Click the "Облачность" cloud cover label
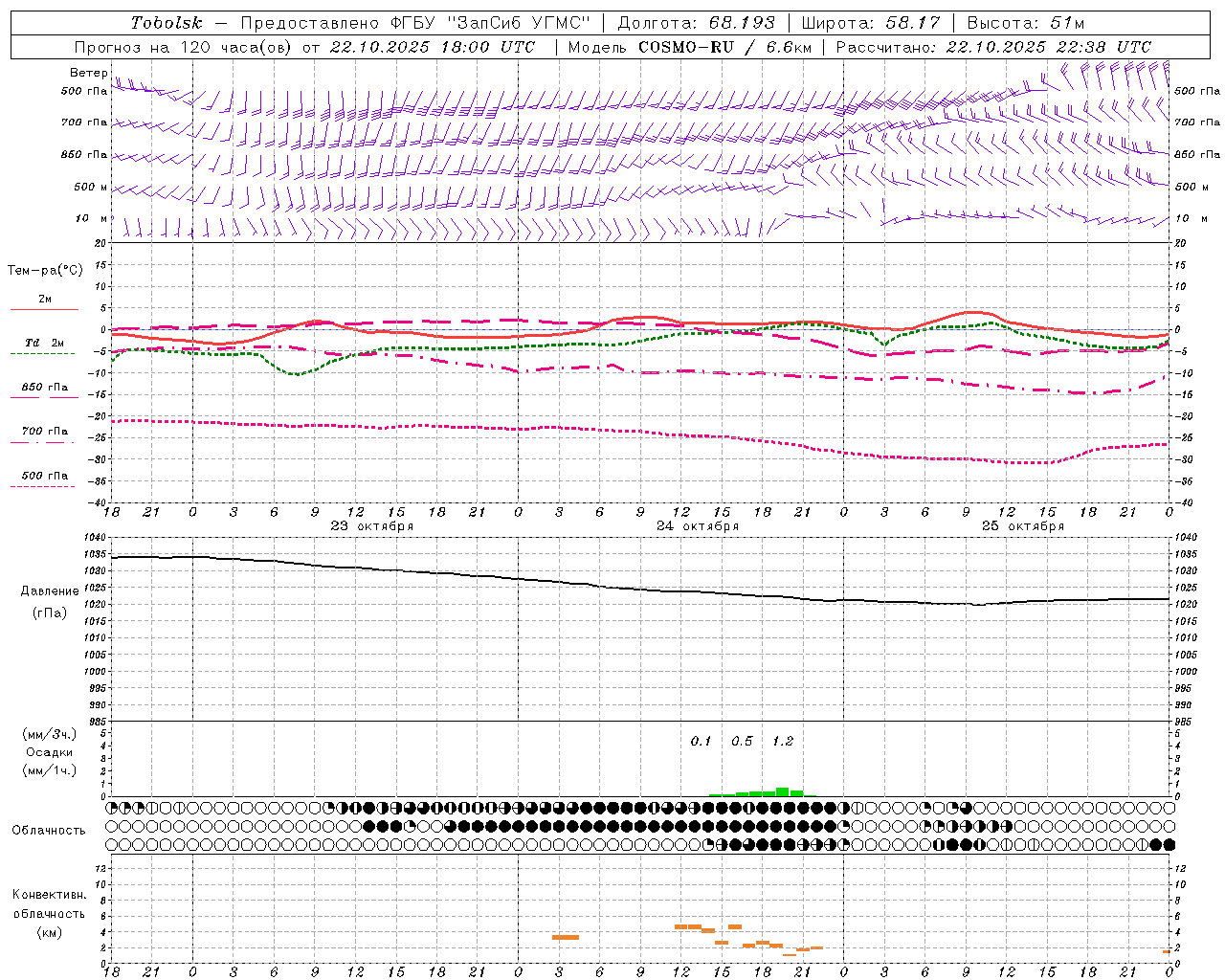 point(49,831)
